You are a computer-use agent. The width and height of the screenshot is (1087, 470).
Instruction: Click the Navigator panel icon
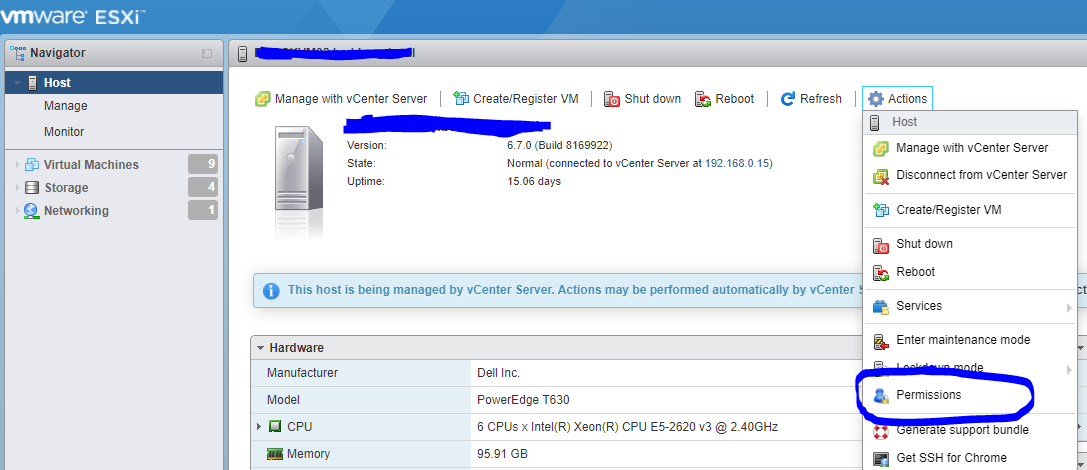pyautogui.click(x=17, y=53)
